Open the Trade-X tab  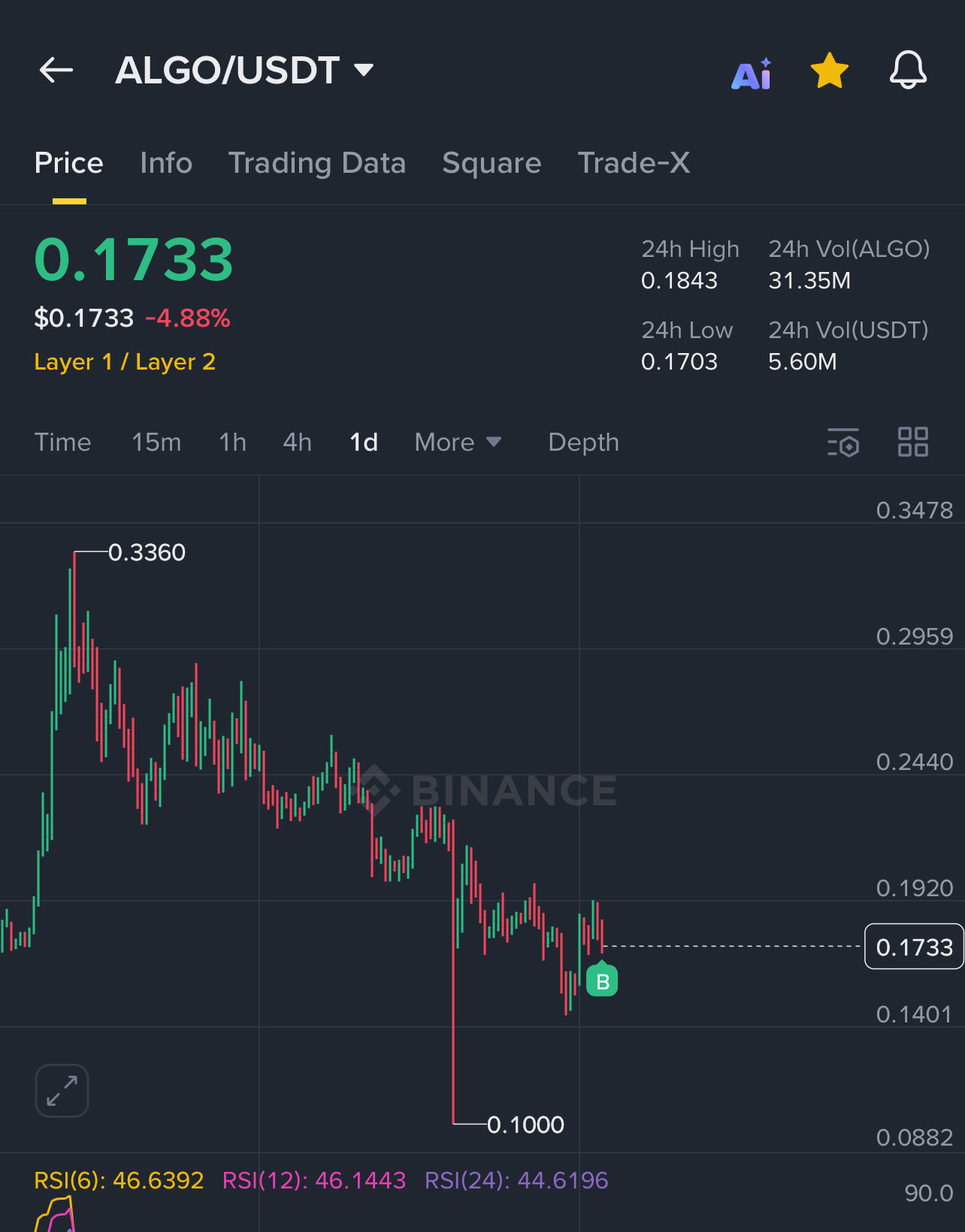[x=634, y=163]
